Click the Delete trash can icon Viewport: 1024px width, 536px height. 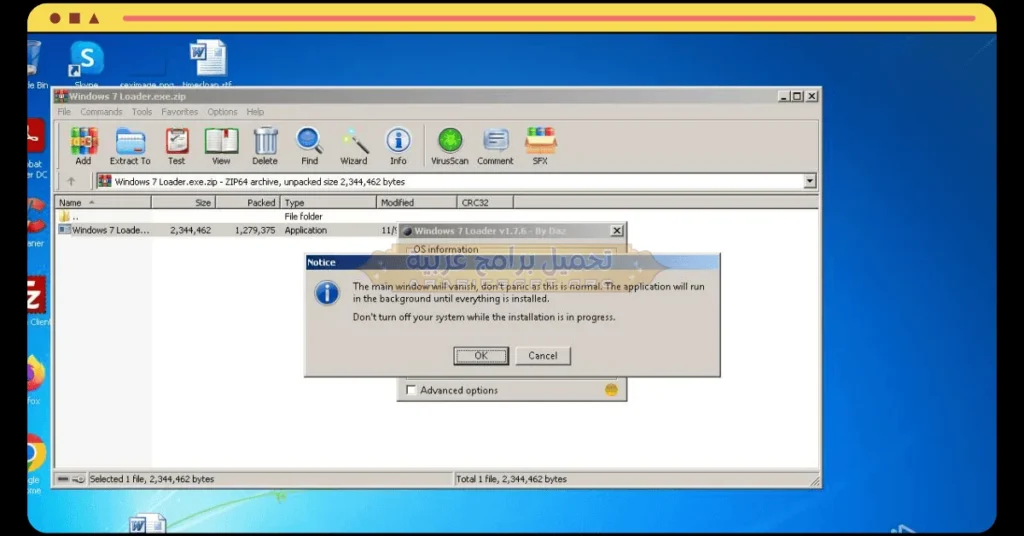[x=265, y=145]
